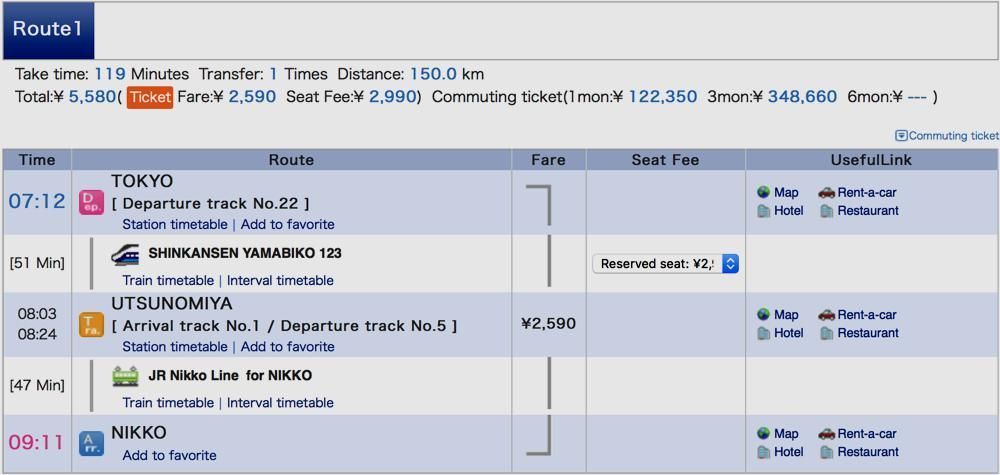This screenshot has height=475, width=1000.
Task: Open Station timetable for Tokyo
Action: pyautogui.click(x=175, y=224)
